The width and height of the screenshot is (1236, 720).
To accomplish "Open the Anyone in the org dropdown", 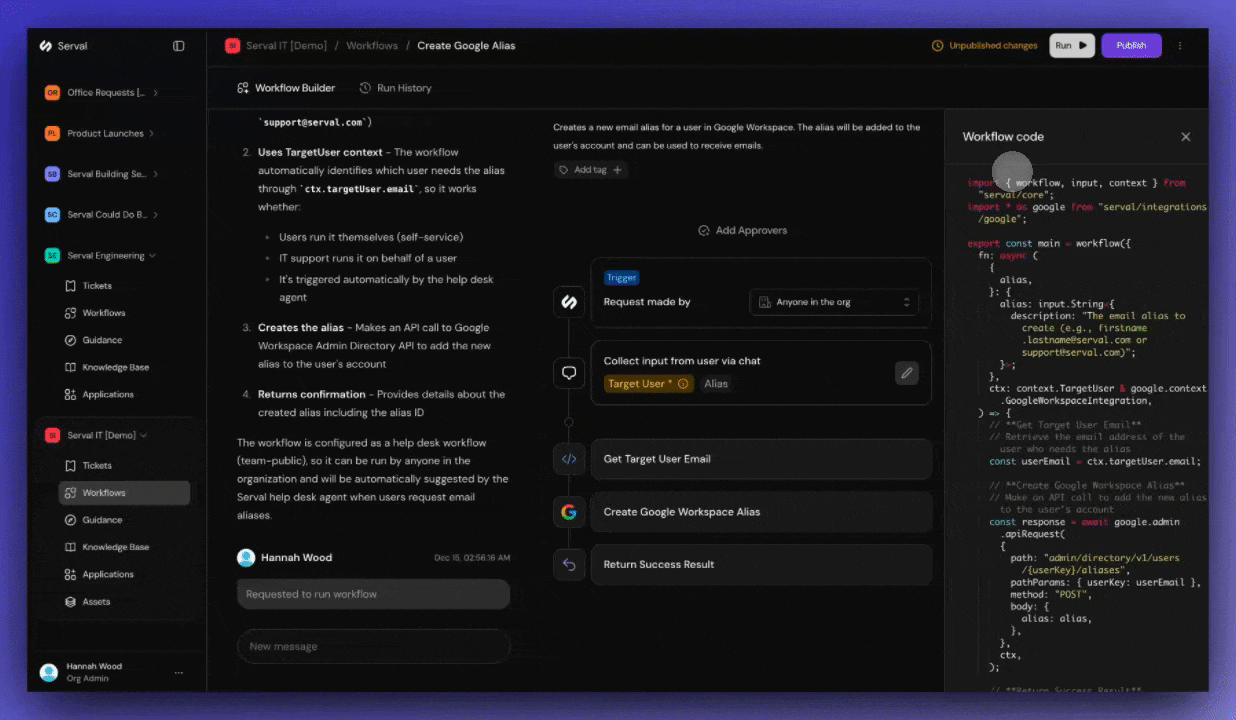I will 834,301.
